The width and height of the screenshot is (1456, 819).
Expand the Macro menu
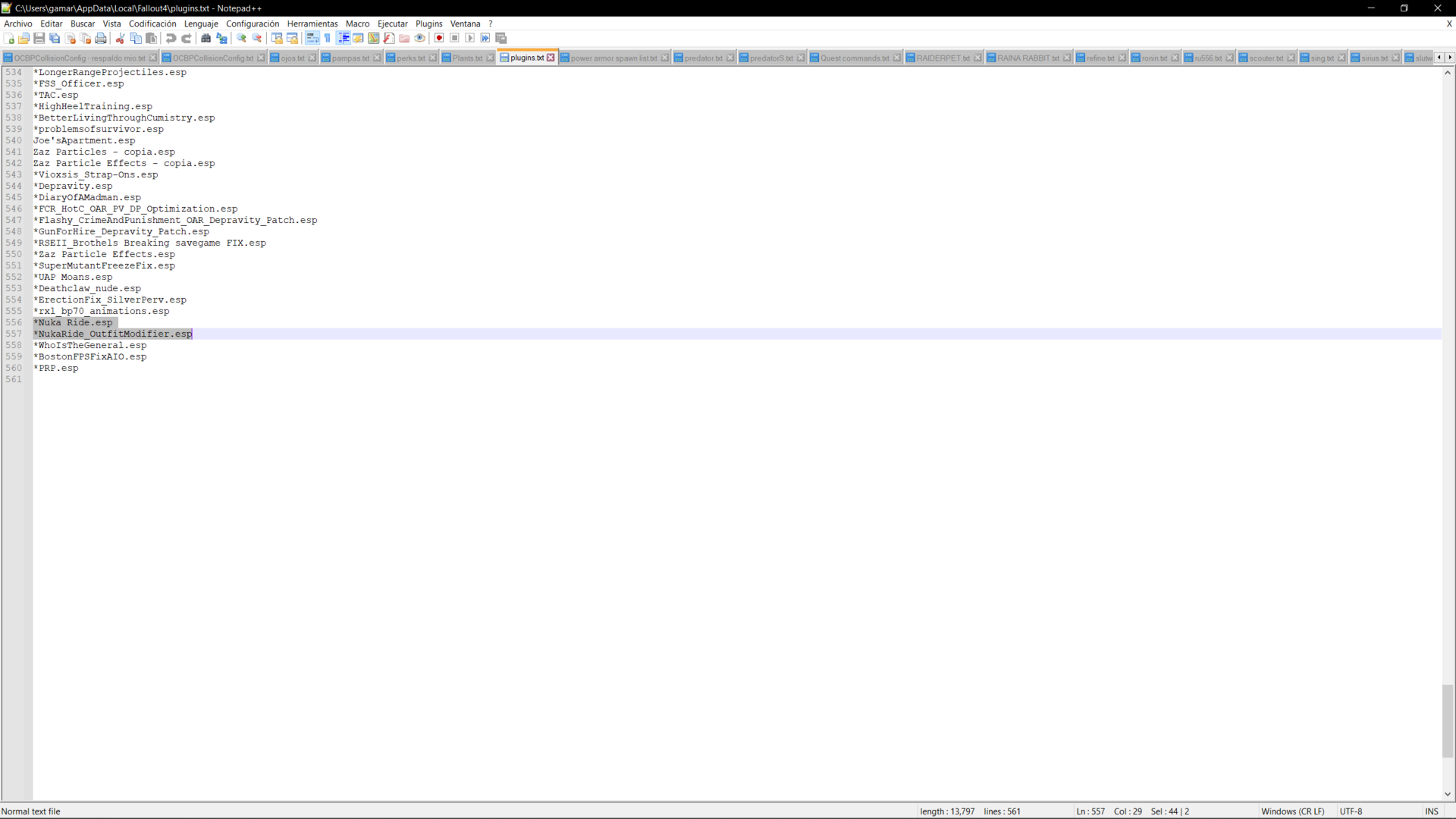[x=358, y=24]
